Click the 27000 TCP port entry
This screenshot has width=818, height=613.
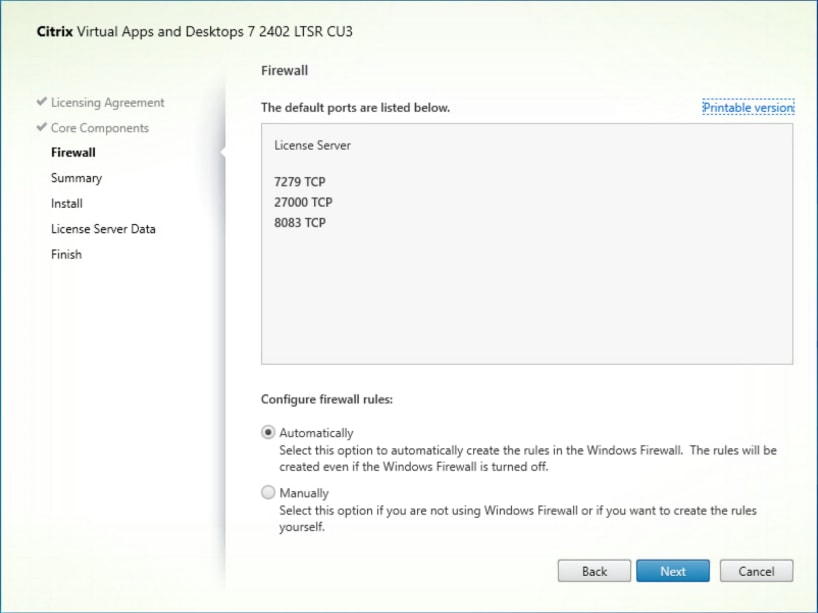[303, 202]
